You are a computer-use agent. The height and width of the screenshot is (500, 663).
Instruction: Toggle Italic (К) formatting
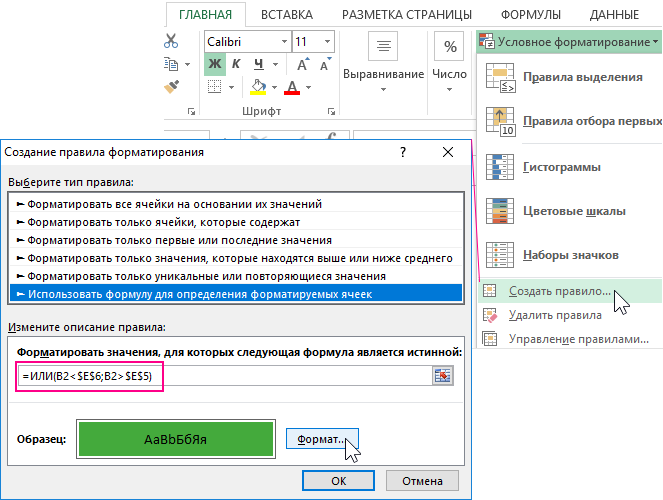coord(236,64)
